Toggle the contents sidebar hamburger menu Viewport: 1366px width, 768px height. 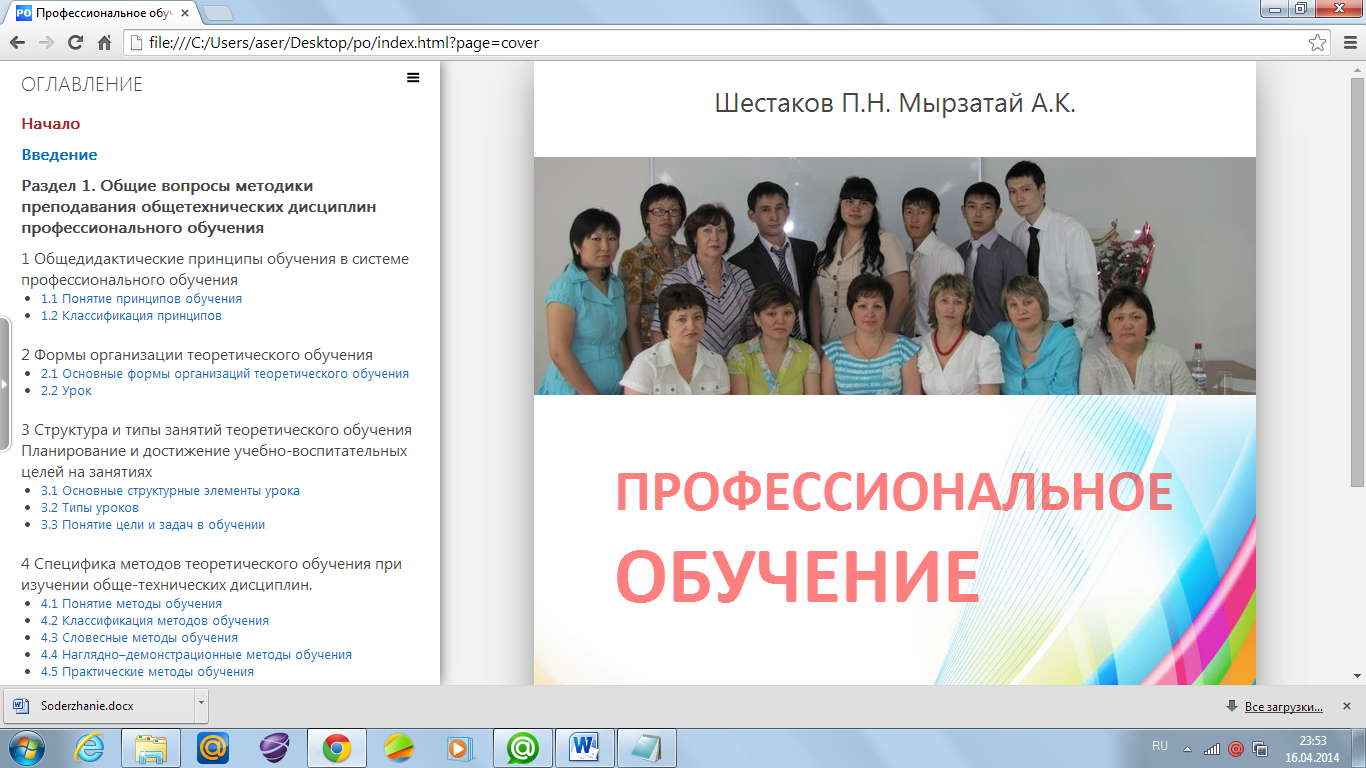(x=413, y=78)
